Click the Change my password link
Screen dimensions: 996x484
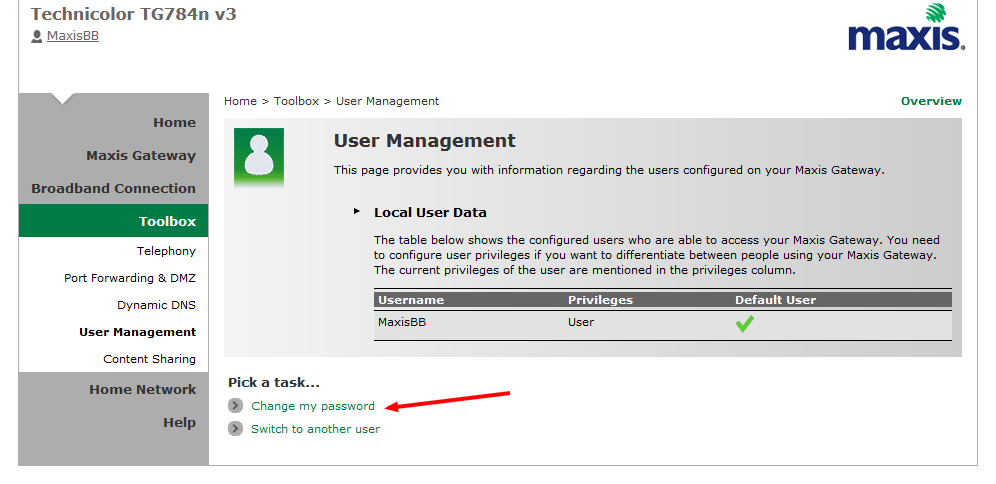[x=313, y=406]
